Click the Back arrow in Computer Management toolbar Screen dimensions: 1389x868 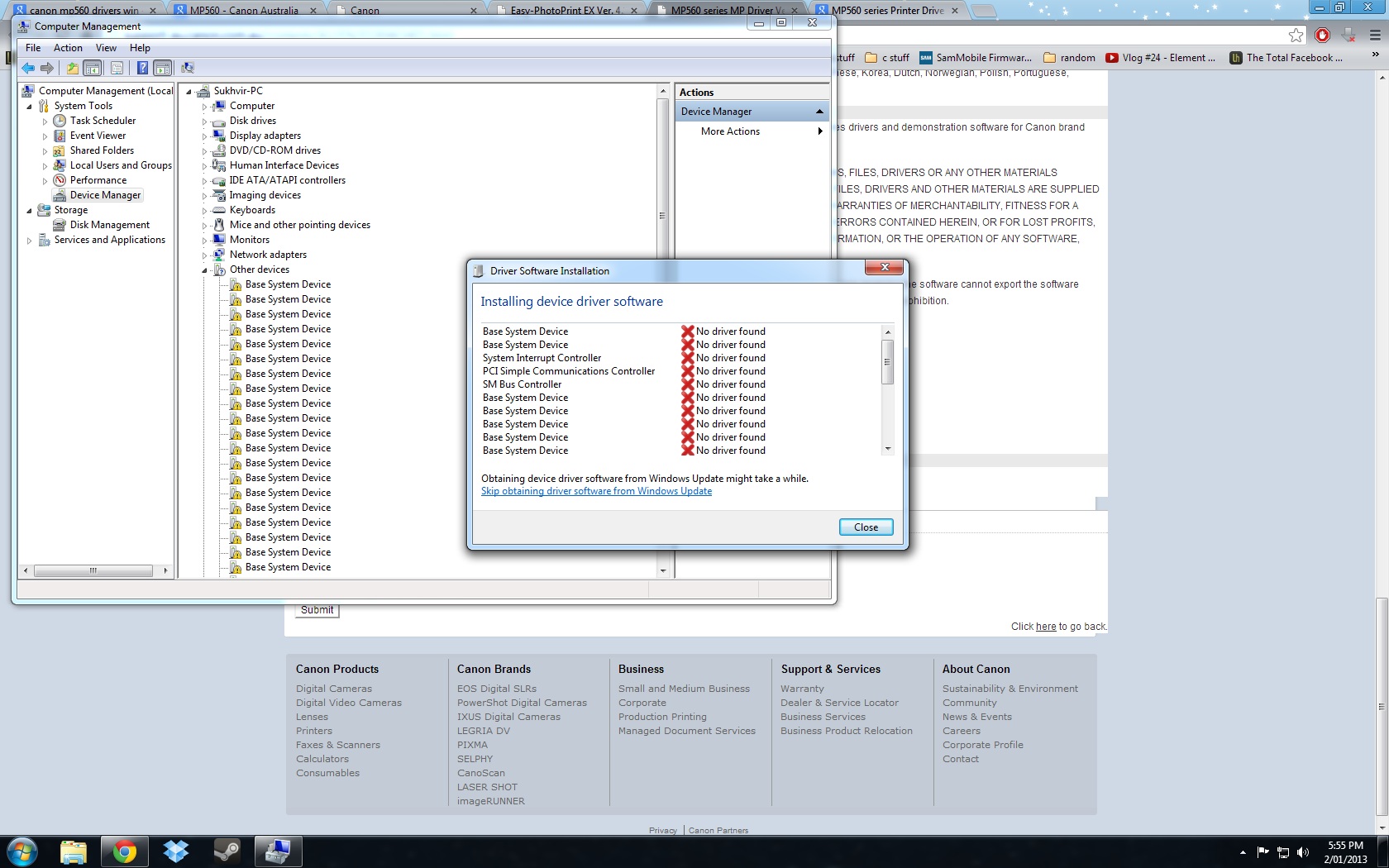tap(28, 68)
